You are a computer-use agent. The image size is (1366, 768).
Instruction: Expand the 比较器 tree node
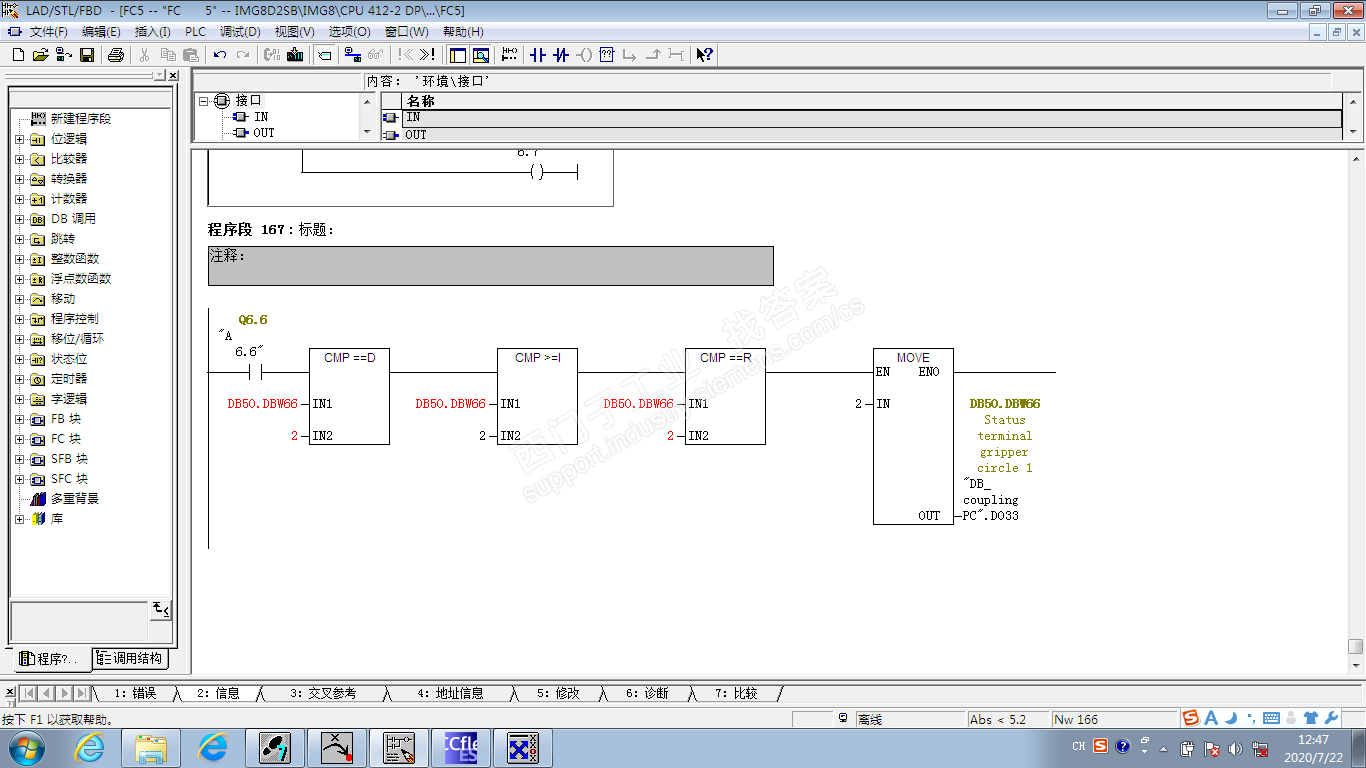point(19,159)
